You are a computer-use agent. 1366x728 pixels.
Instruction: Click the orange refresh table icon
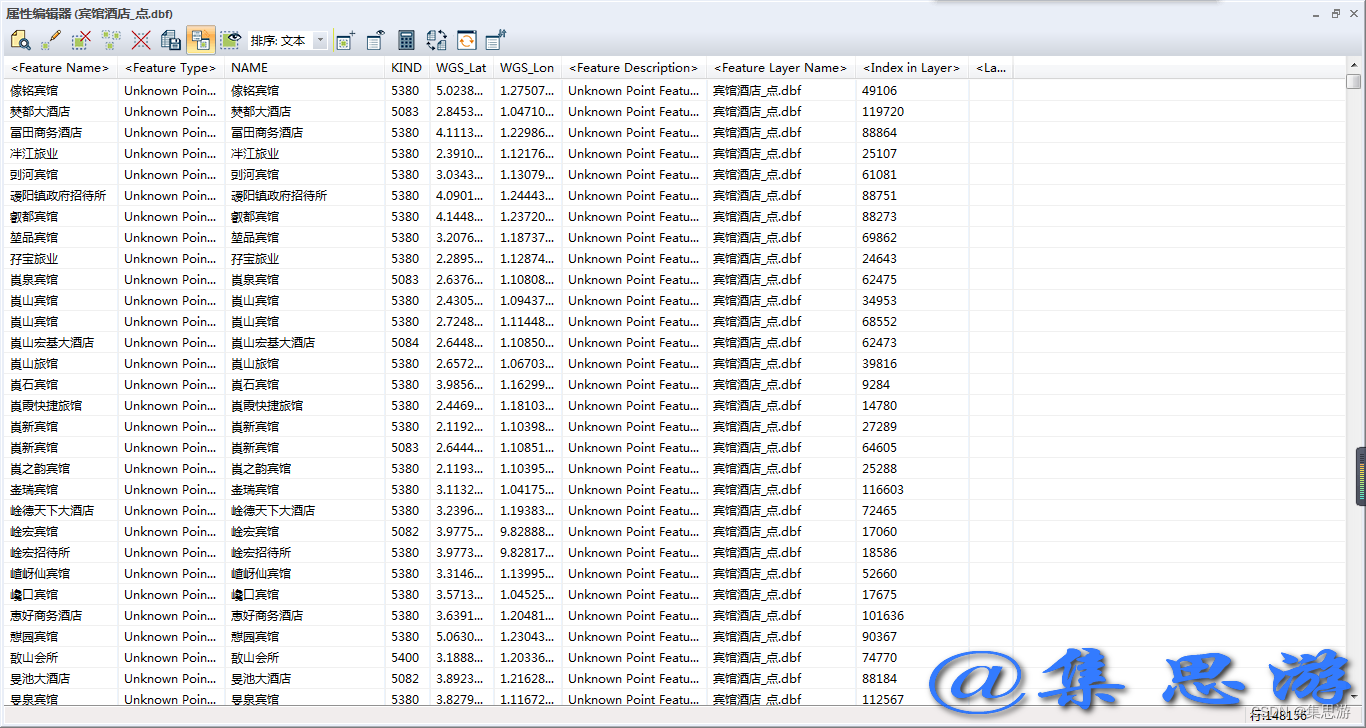pos(466,40)
